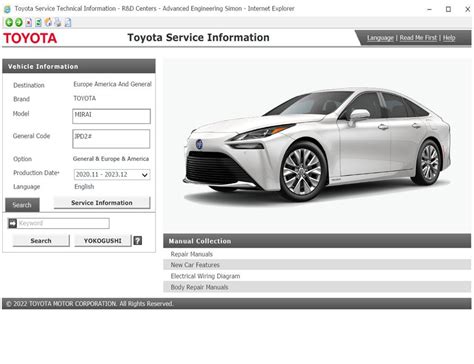474x364 pixels.
Task: Click the 'English' language value
Action: pos(84,187)
